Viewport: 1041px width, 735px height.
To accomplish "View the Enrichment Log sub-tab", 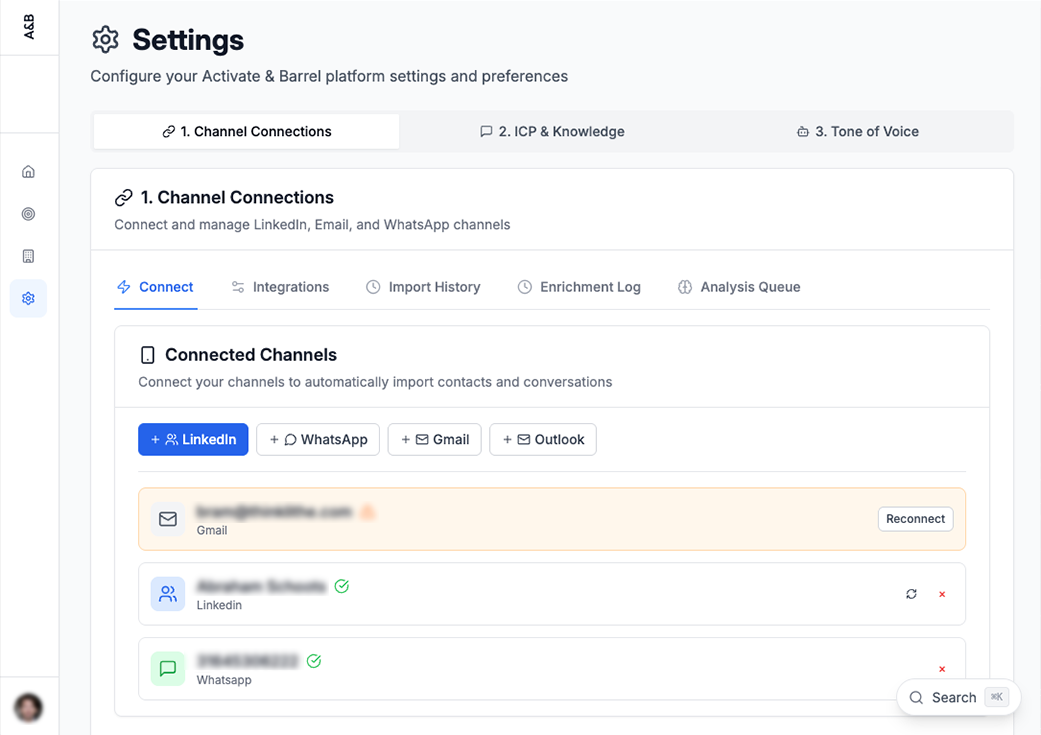I will (579, 287).
